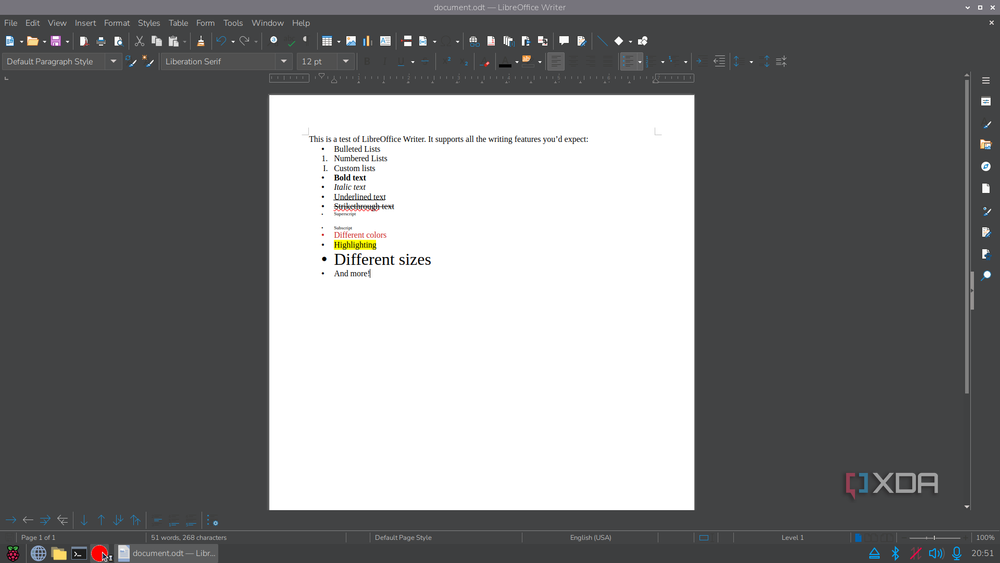The width and height of the screenshot is (1000, 563).
Task: Toggle Underline formatting button
Action: [x=401, y=61]
